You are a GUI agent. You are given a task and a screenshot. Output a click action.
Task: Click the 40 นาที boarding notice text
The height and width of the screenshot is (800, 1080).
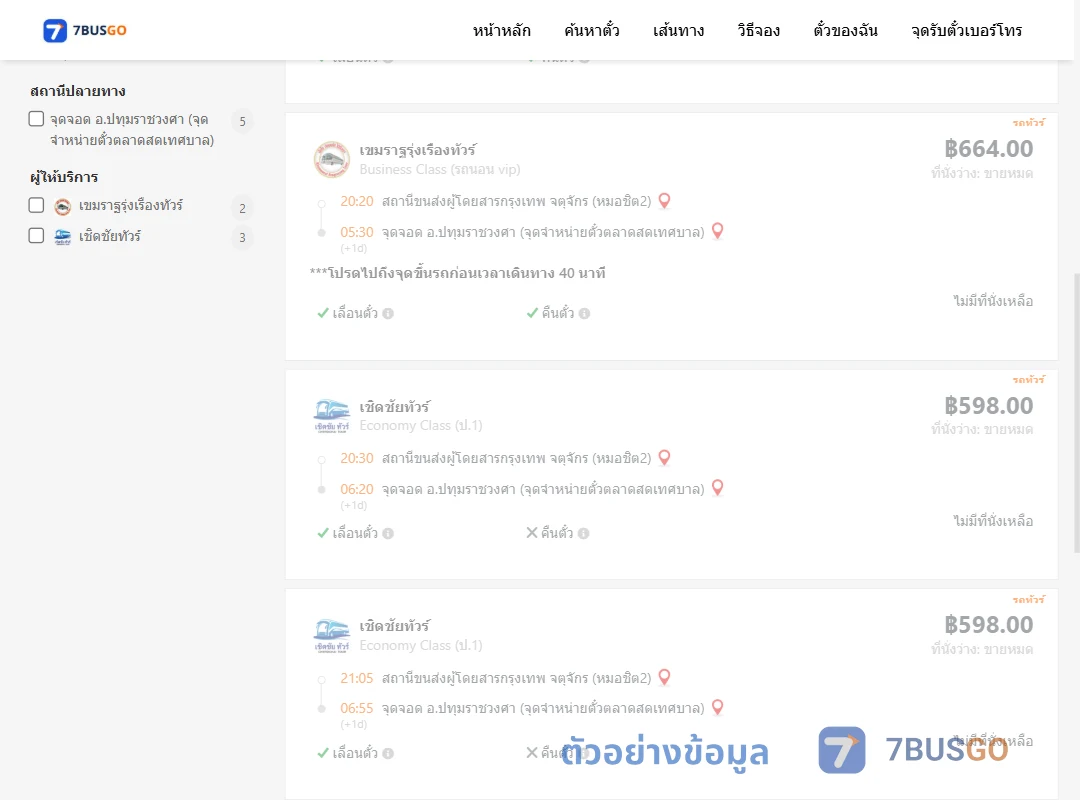tap(457, 273)
